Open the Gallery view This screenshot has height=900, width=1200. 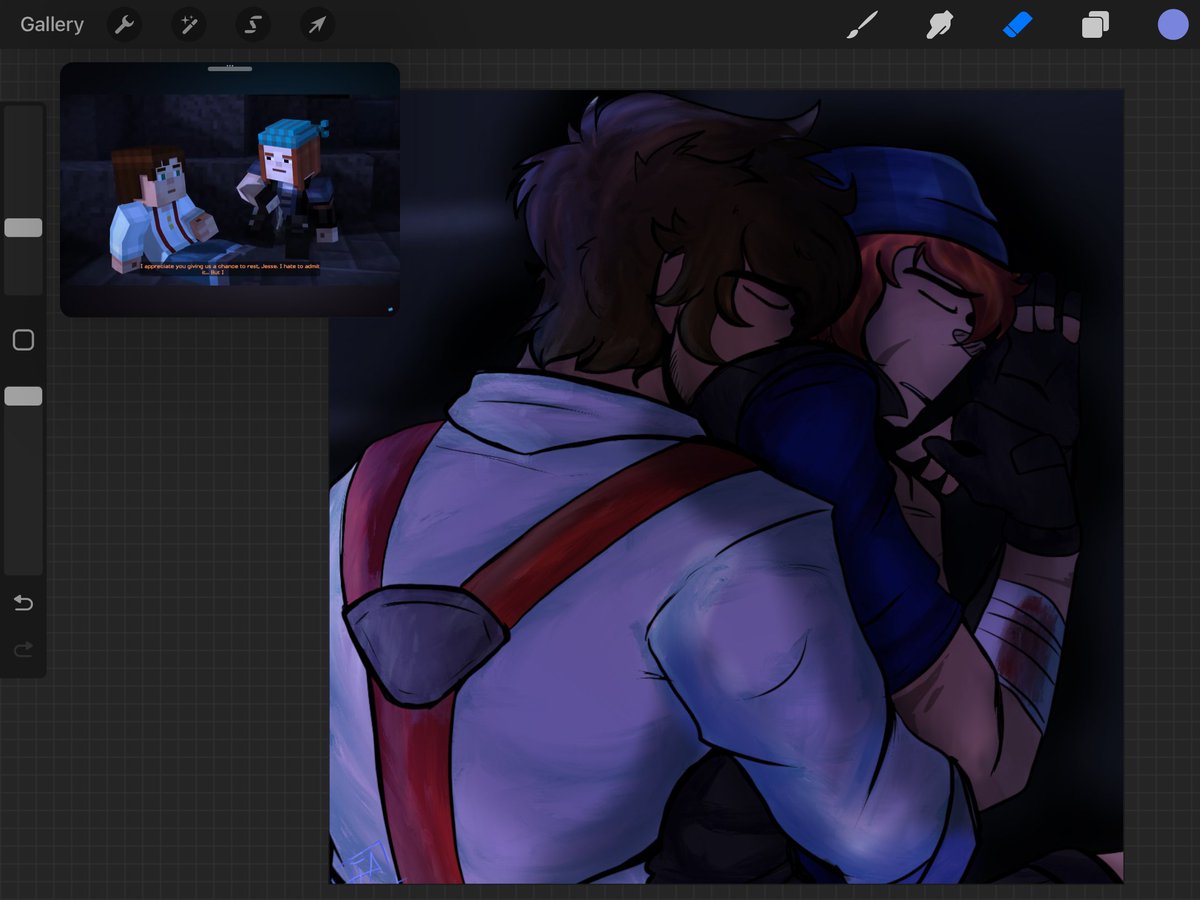[52, 25]
